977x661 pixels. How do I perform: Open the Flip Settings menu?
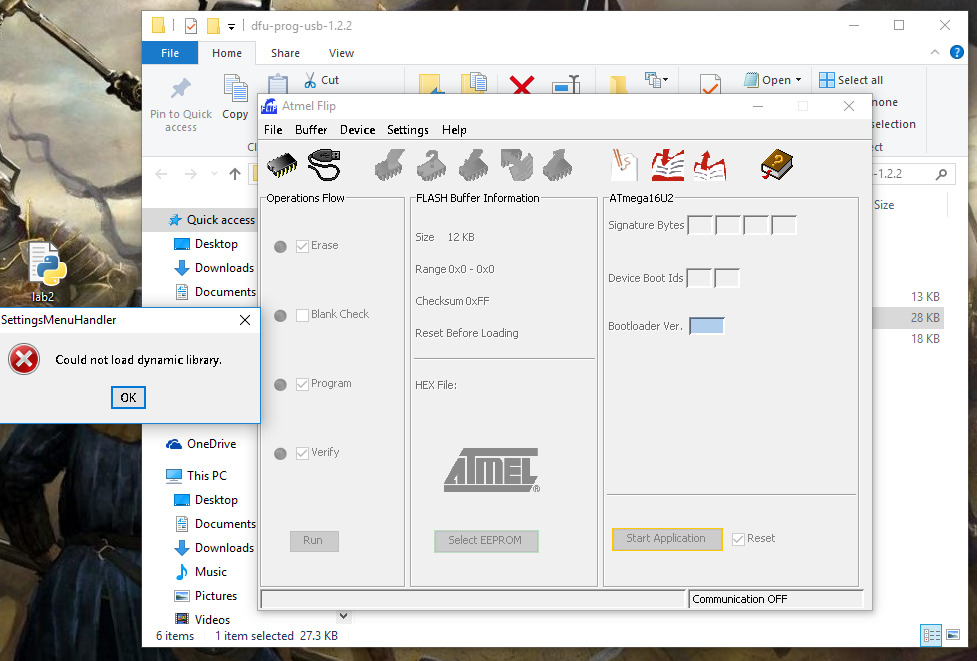[407, 130]
